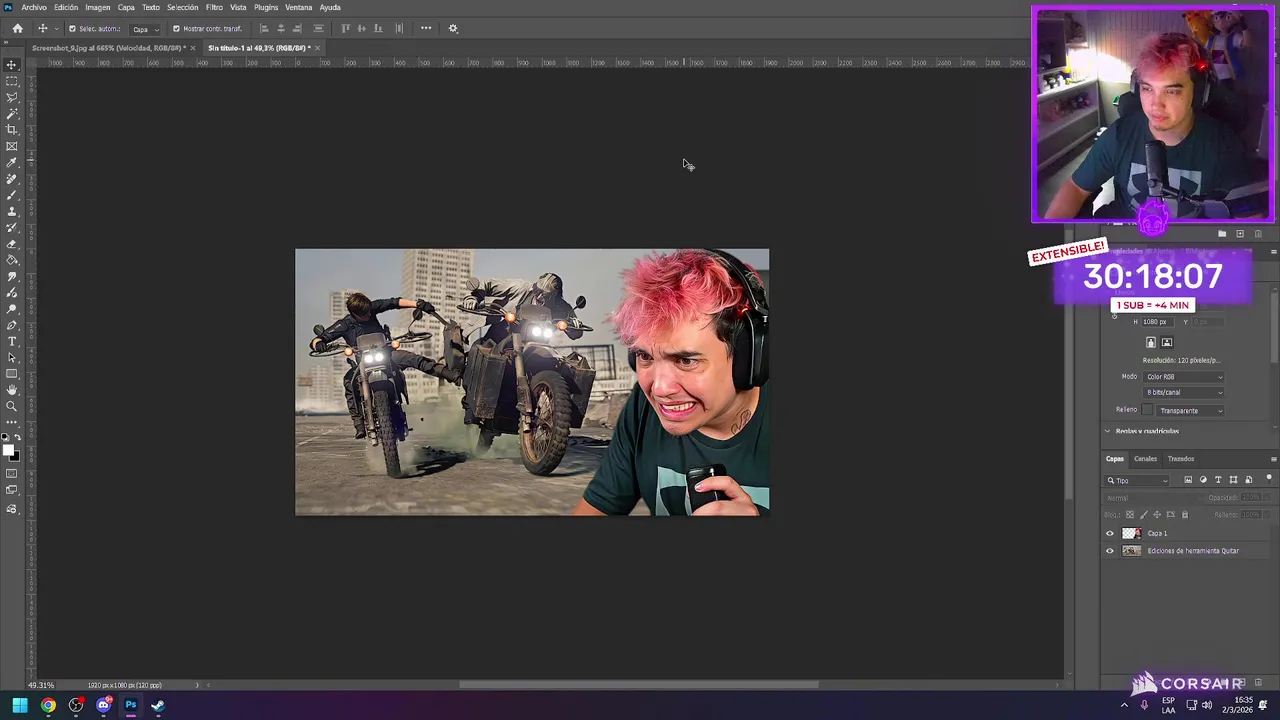
Task: Close the Sin título-1 document tab
Action: pos(317,48)
